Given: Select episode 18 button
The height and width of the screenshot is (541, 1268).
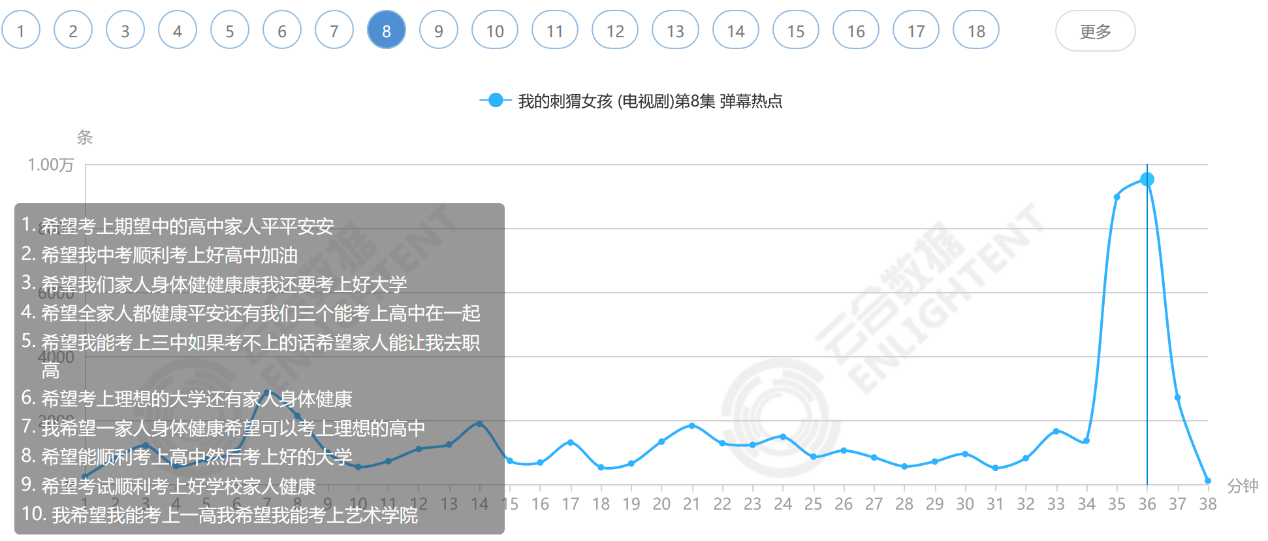Looking at the screenshot, I should point(976,31).
